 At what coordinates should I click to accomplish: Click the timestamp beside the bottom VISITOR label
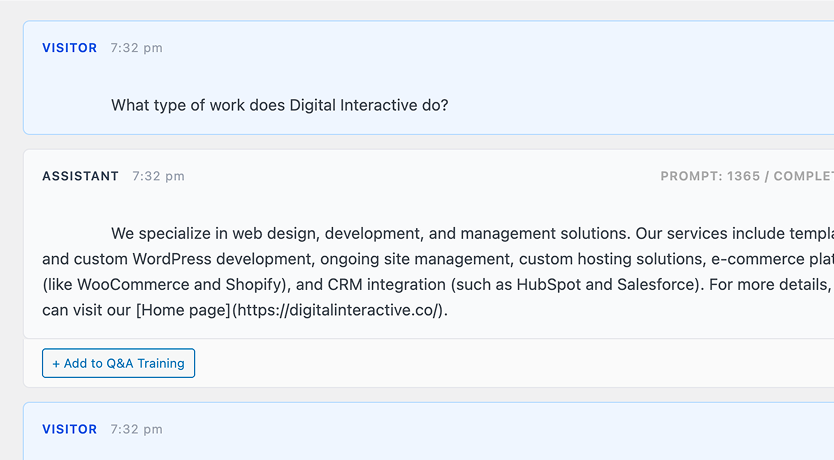click(136, 429)
